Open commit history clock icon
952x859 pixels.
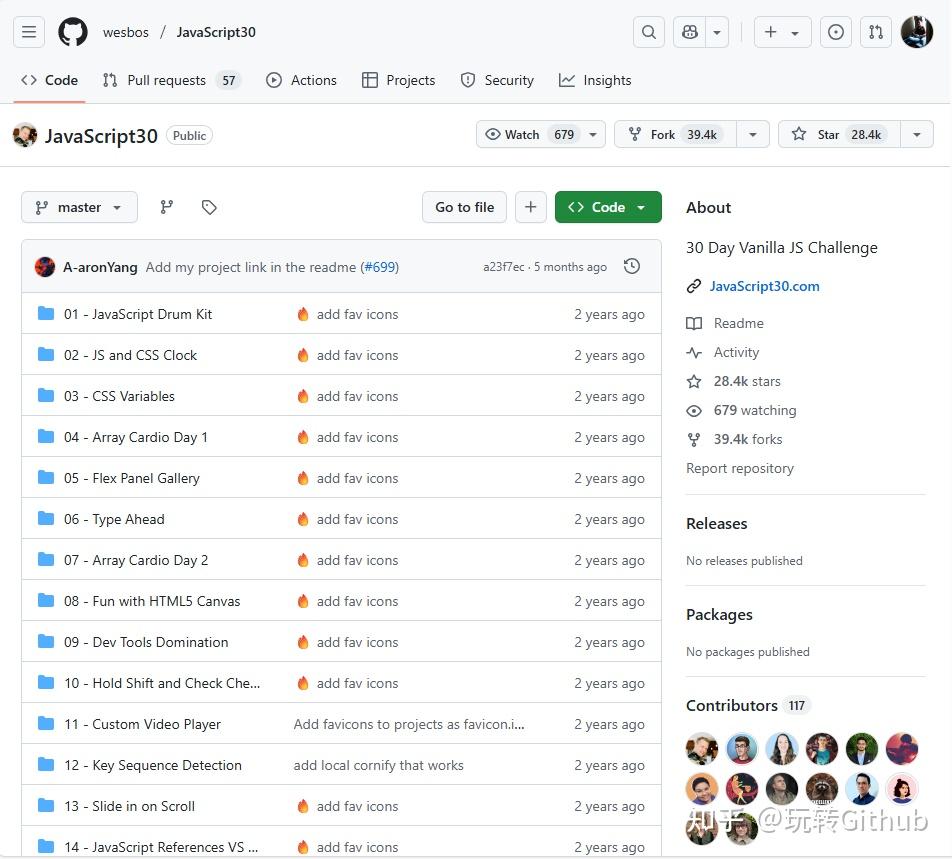(x=632, y=266)
